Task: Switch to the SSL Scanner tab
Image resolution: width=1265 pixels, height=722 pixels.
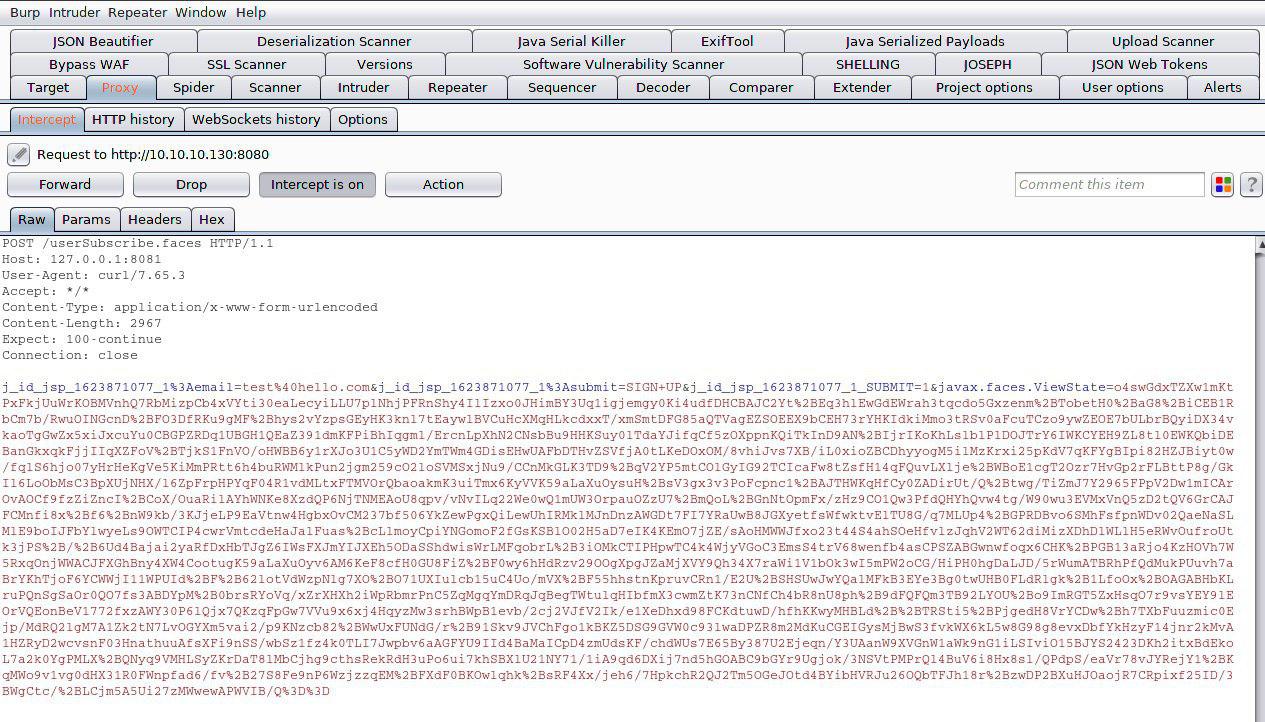Action: [x=246, y=64]
